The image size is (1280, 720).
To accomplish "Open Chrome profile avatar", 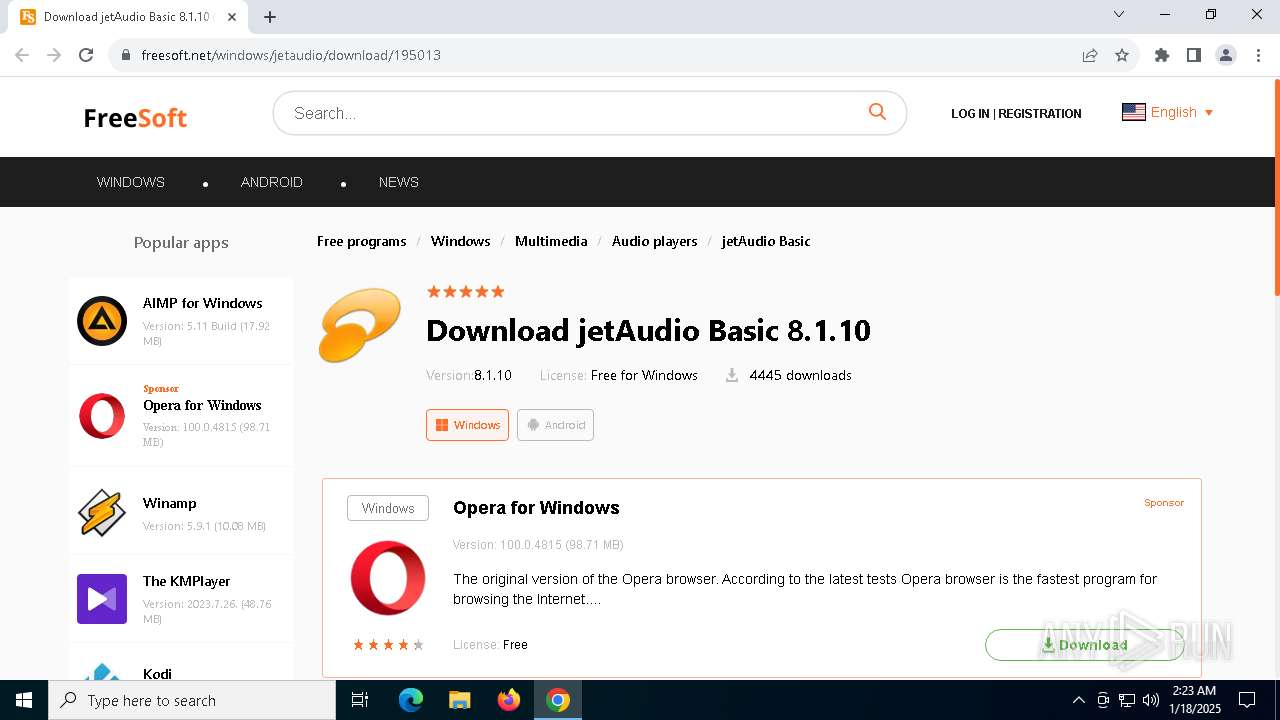I will click(x=1226, y=55).
